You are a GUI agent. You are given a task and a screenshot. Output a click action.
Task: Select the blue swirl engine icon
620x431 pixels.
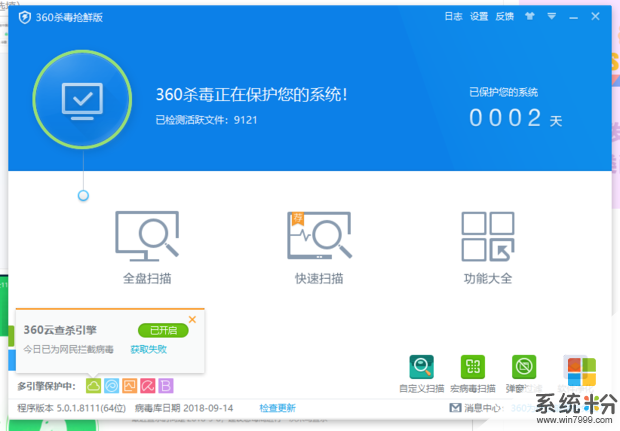tap(112, 386)
